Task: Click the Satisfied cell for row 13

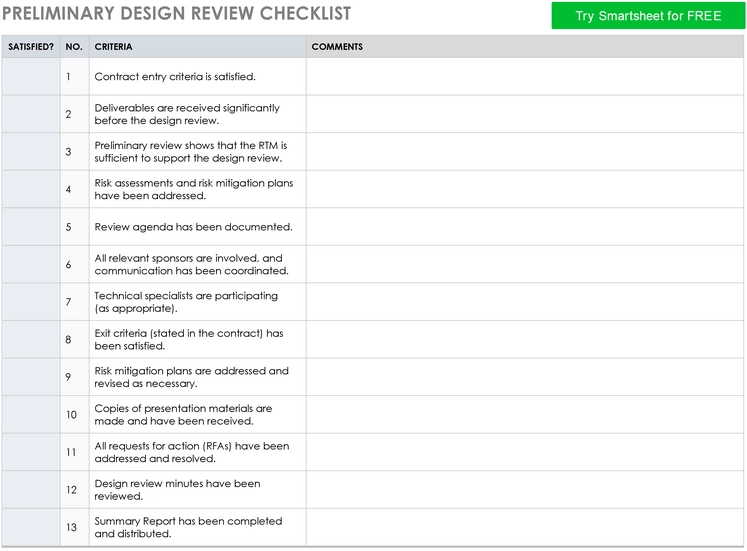Action: [x=31, y=527]
